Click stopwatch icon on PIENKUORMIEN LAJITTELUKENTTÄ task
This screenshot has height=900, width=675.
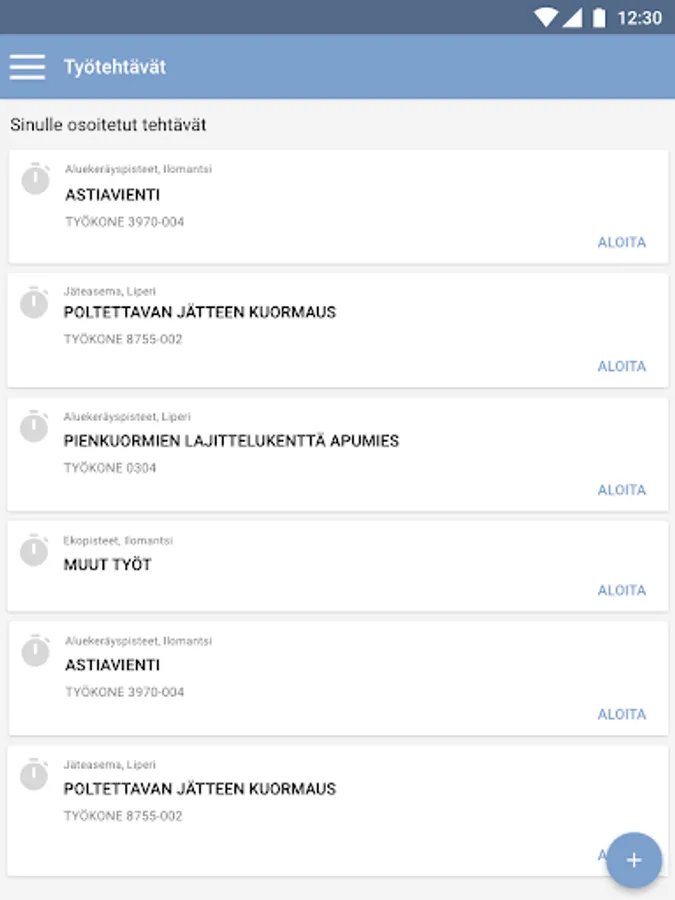click(x=34, y=427)
